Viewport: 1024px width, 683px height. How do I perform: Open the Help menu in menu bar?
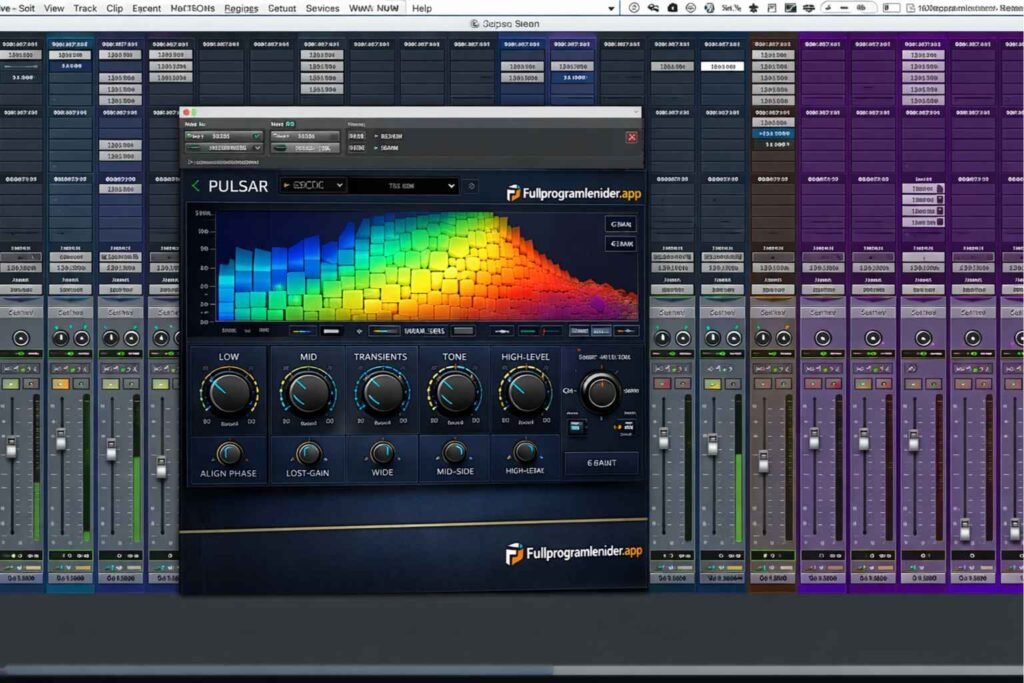point(422,8)
